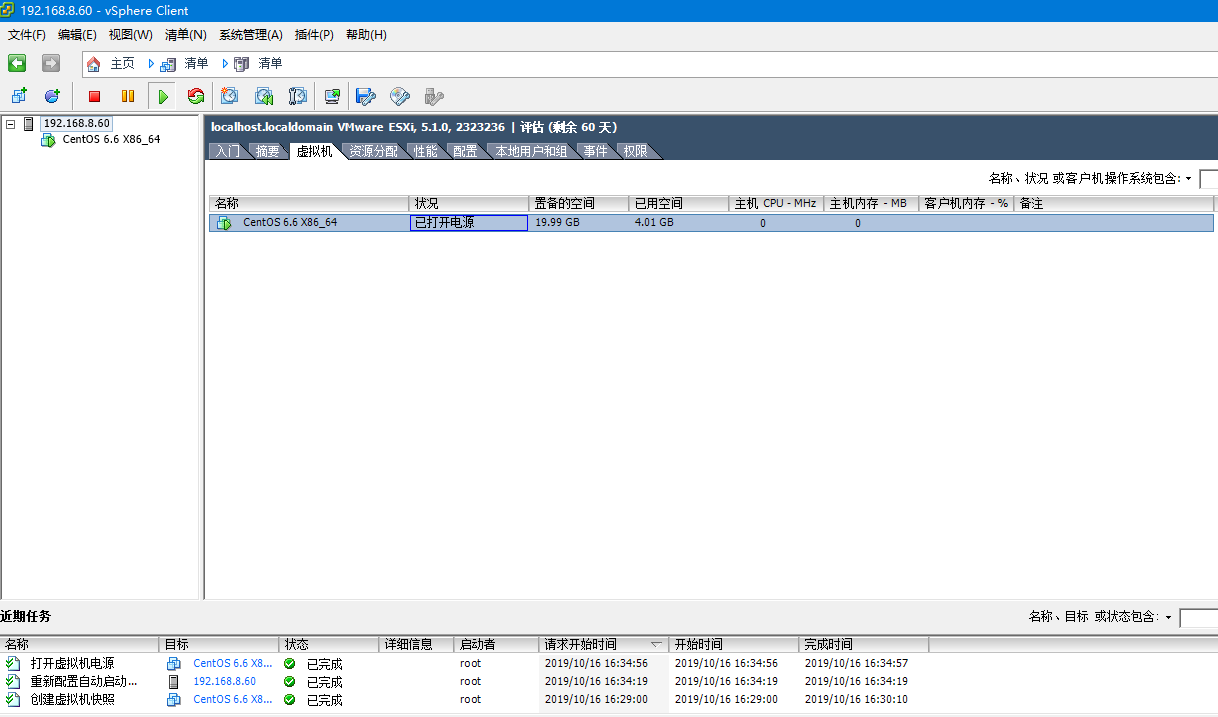The height and width of the screenshot is (717, 1218).
Task: Click the recent tasks filter input field
Action: pyautogui.click(x=1199, y=617)
